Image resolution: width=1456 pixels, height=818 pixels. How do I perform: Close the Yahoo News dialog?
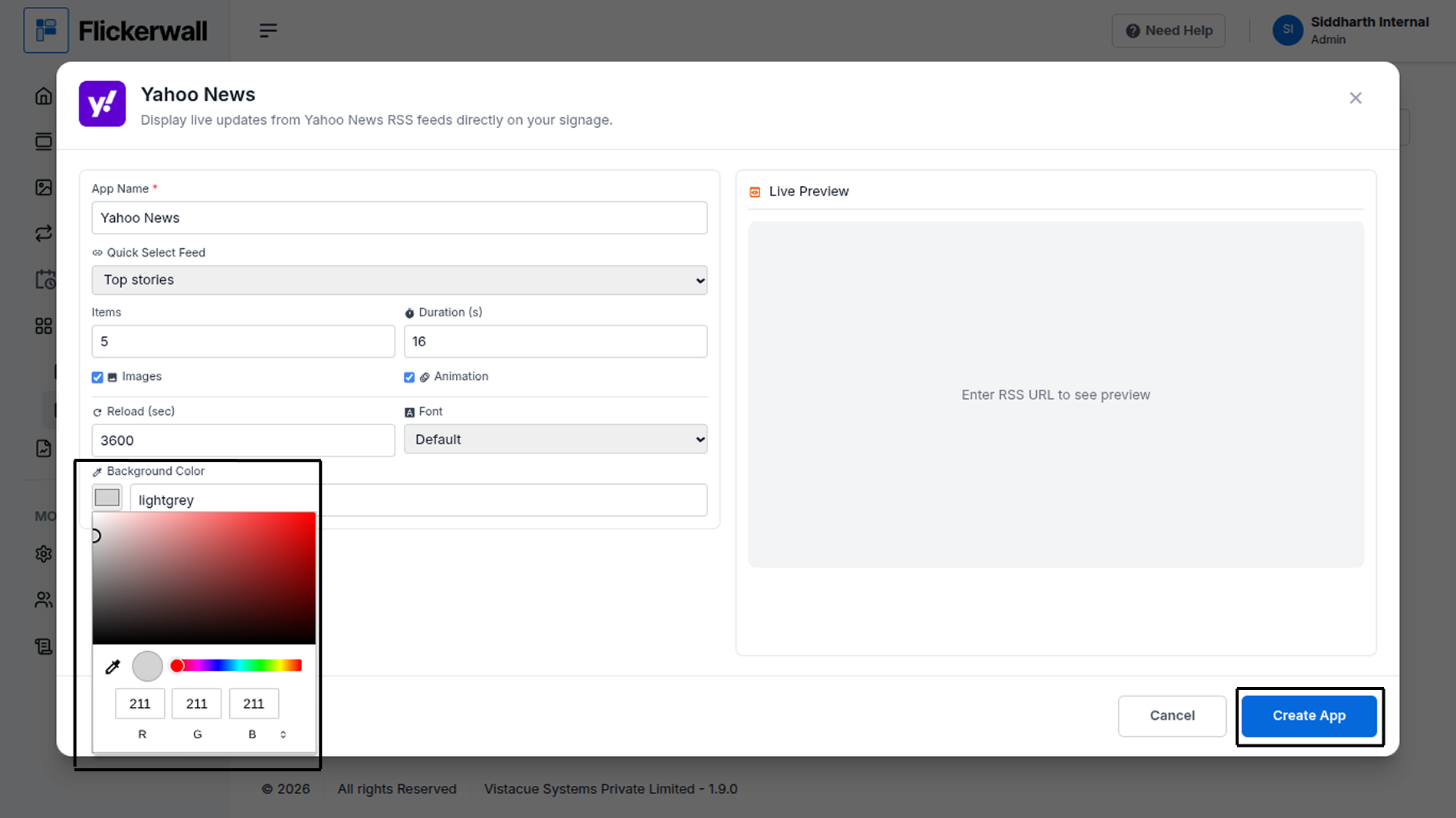[1356, 98]
